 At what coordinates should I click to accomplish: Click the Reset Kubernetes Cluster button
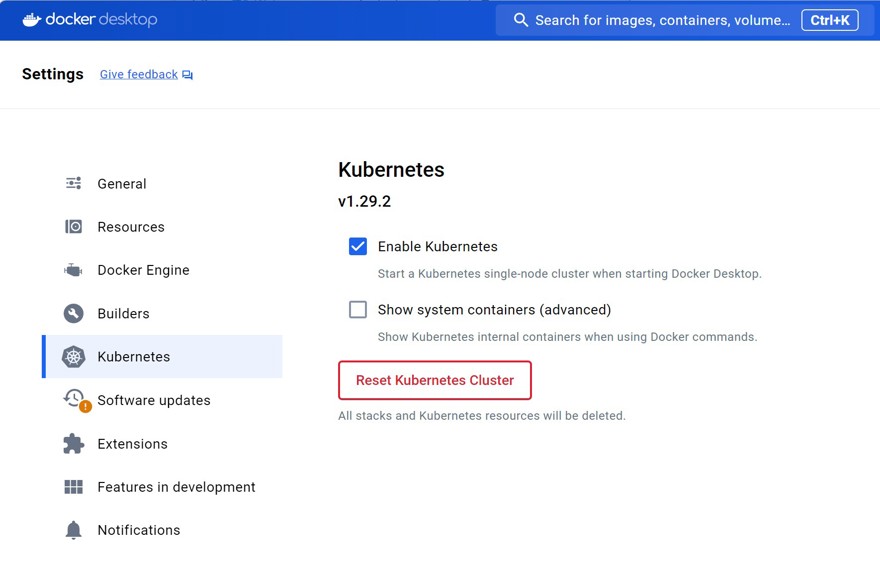click(x=435, y=380)
